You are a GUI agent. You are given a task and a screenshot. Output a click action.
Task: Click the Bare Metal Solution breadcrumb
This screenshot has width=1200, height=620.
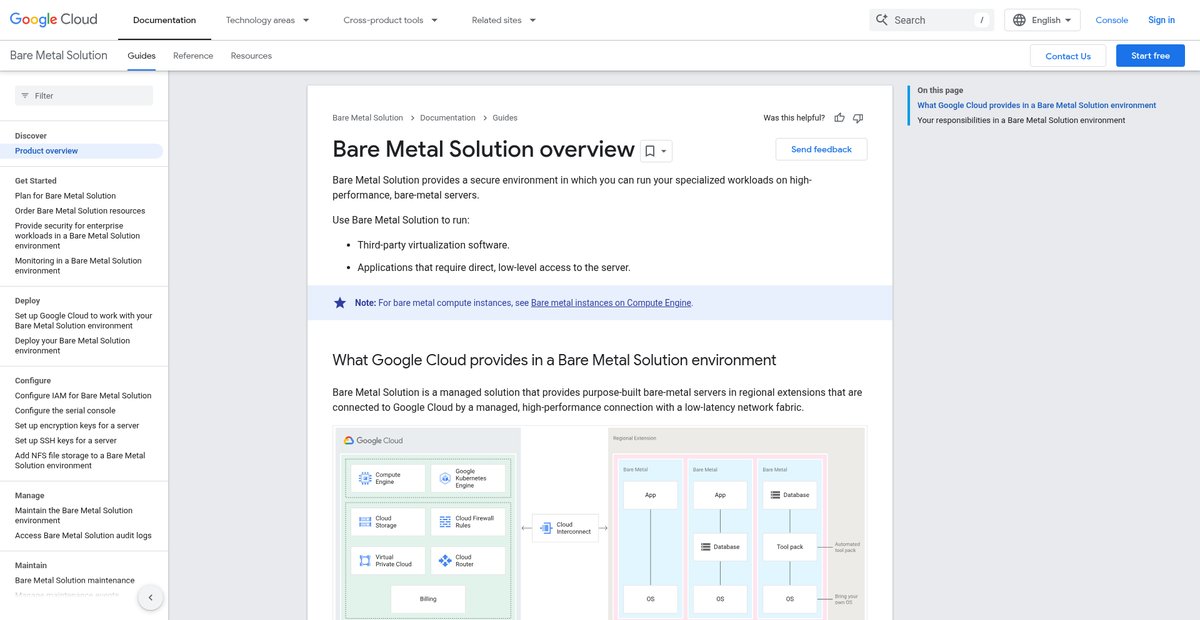[x=368, y=118]
